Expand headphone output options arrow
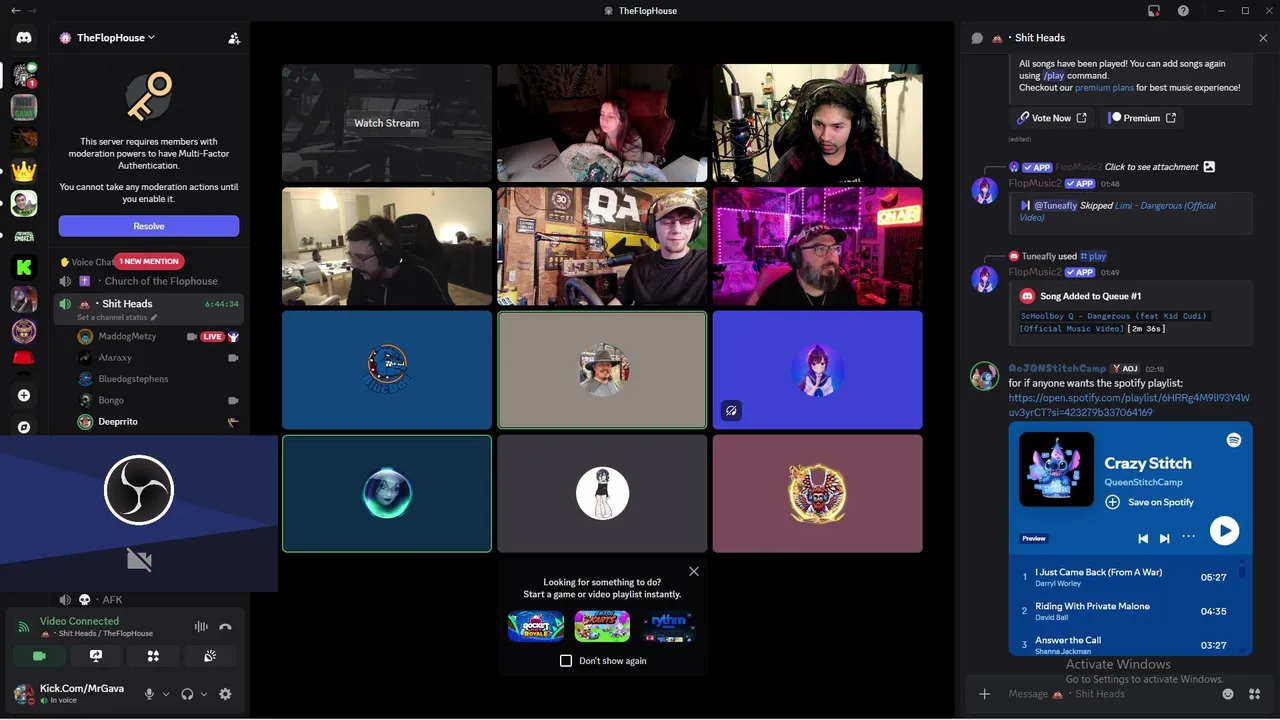This screenshot has width=1280, height=720. pos(204,694)
